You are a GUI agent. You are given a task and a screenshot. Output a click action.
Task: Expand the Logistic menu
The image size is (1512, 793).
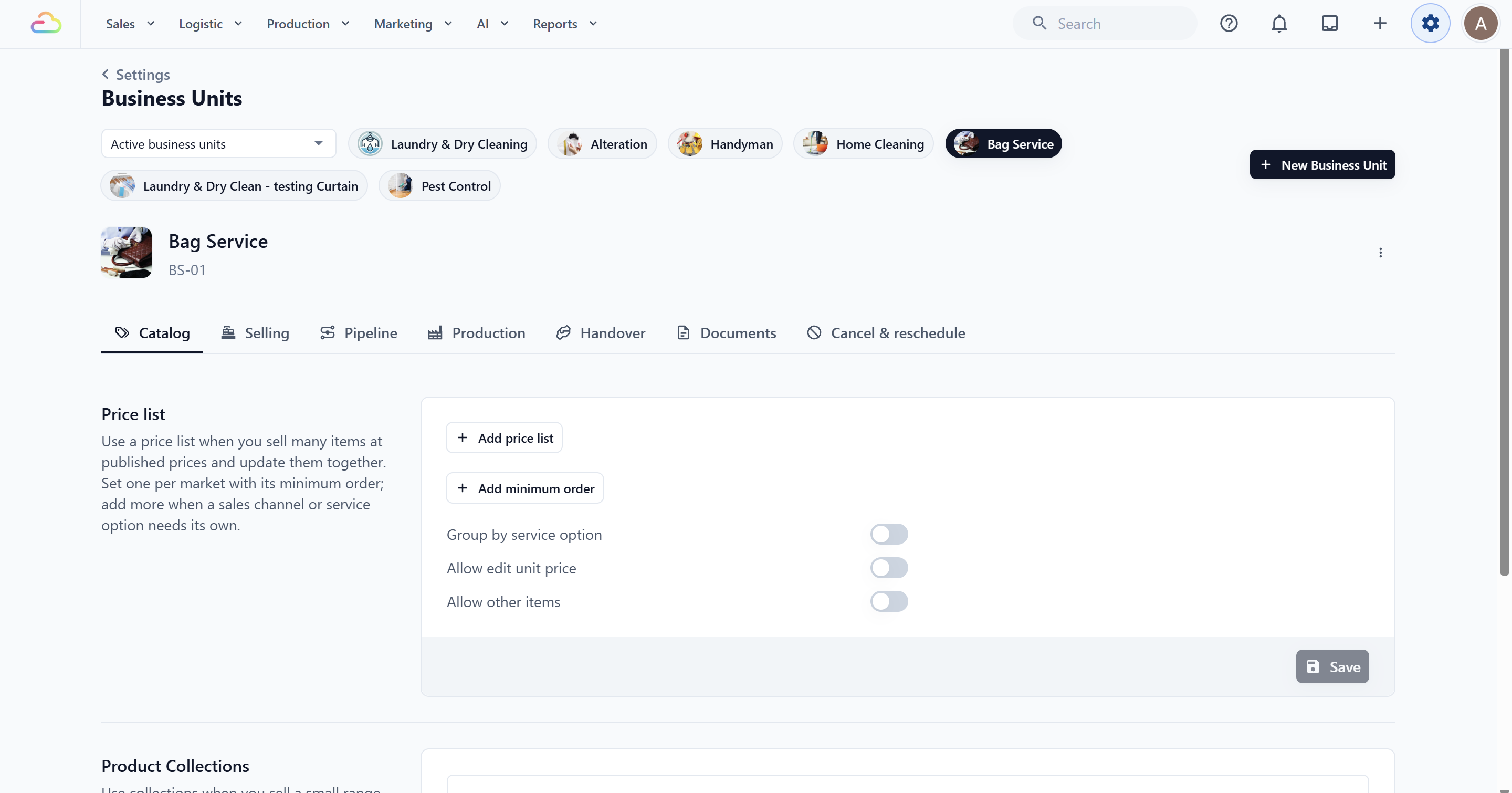tap(211, 24)
